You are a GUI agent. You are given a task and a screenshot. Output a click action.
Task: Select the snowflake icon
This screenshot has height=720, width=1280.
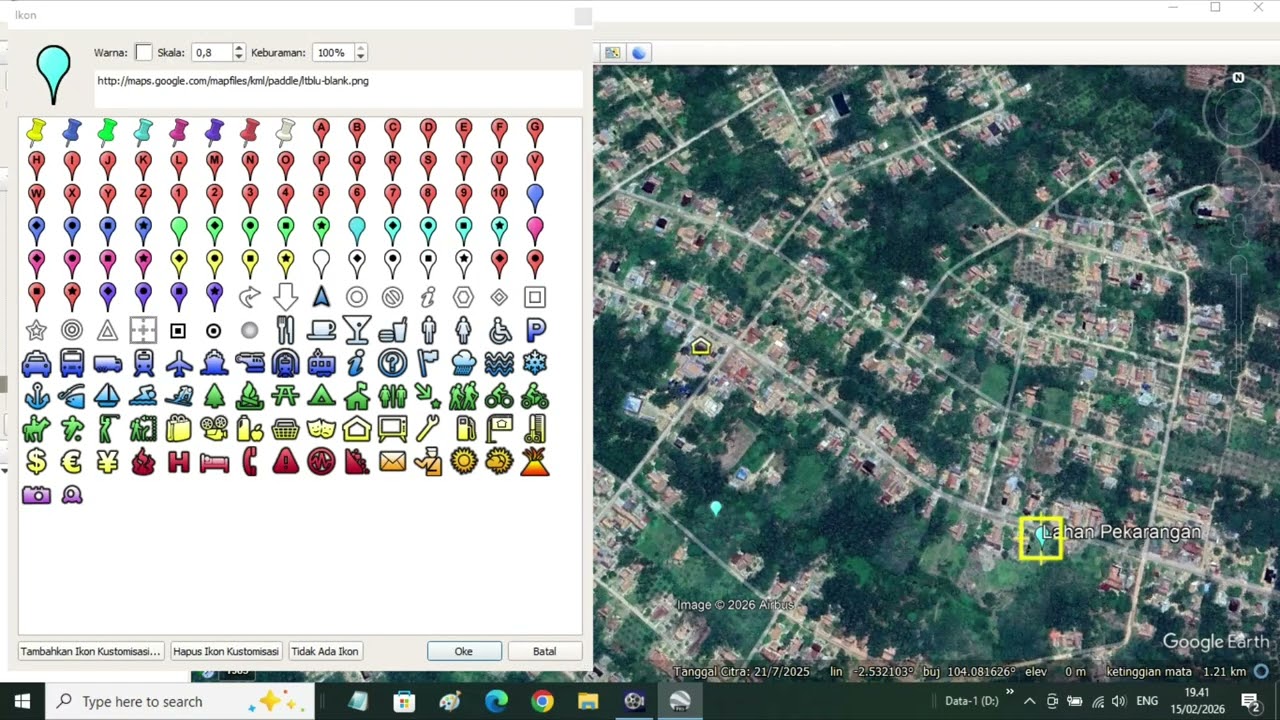535,363
